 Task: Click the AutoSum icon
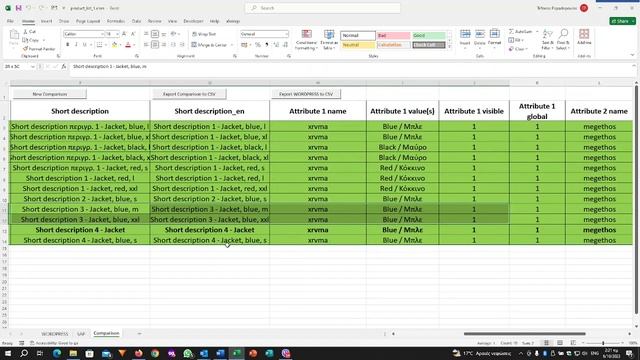[511, 31]
